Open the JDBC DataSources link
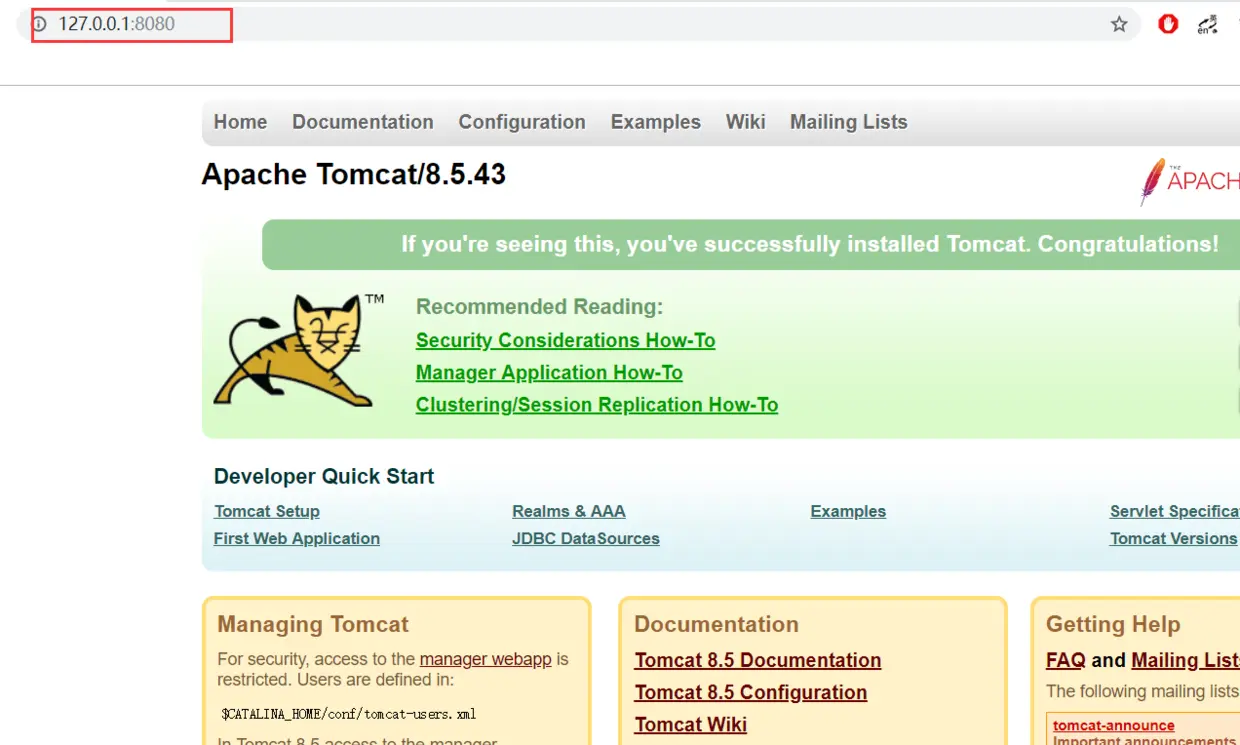1240x745 pixels. [586, 538]
